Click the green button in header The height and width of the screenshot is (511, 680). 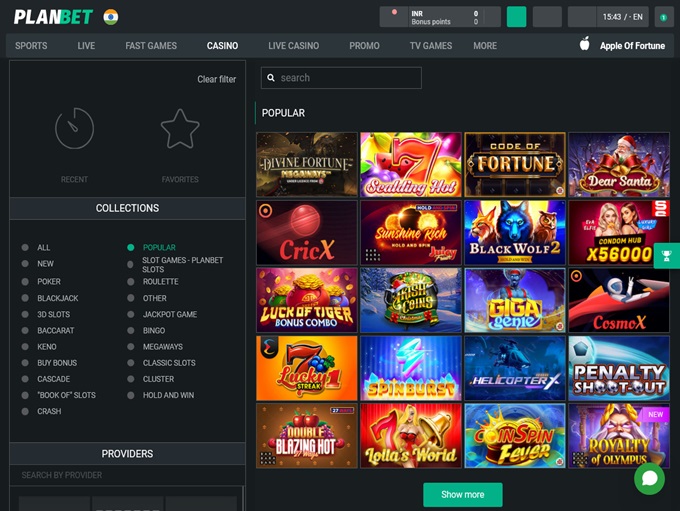(517, 17)
